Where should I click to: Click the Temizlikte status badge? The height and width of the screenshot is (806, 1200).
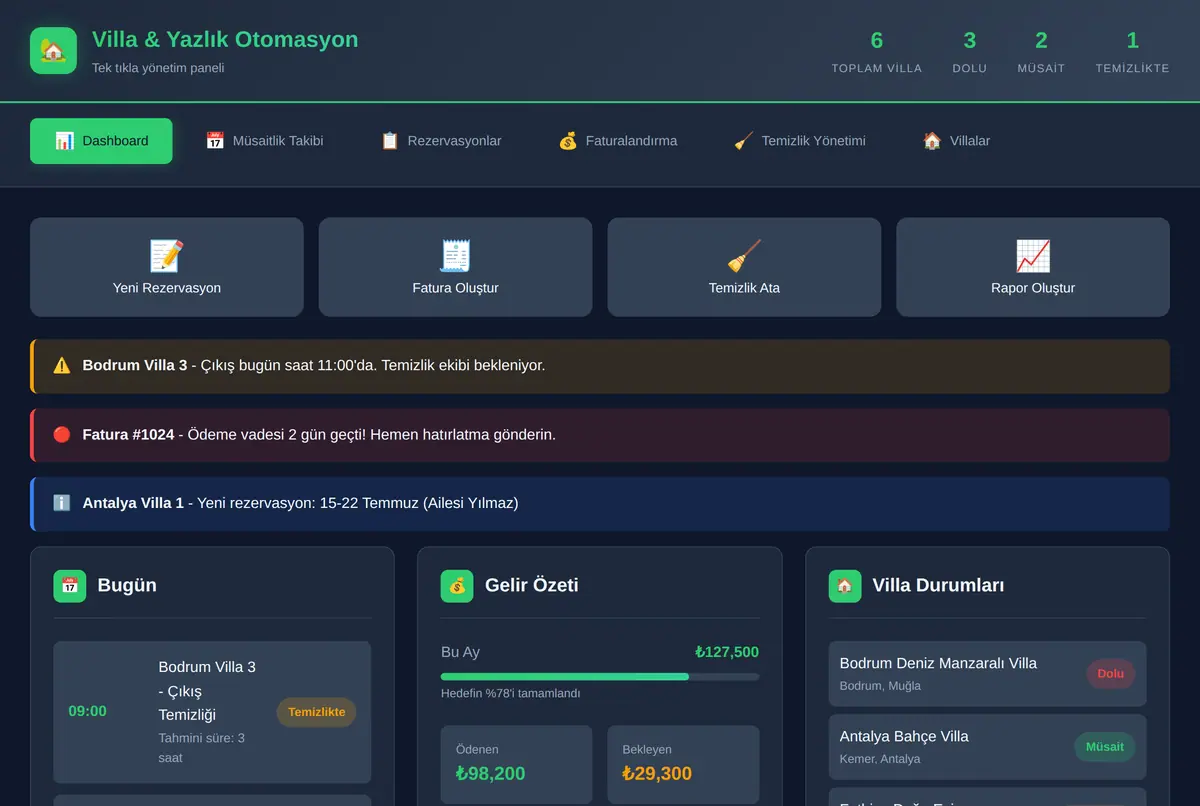pyautogui.click(x=316, y=712)
